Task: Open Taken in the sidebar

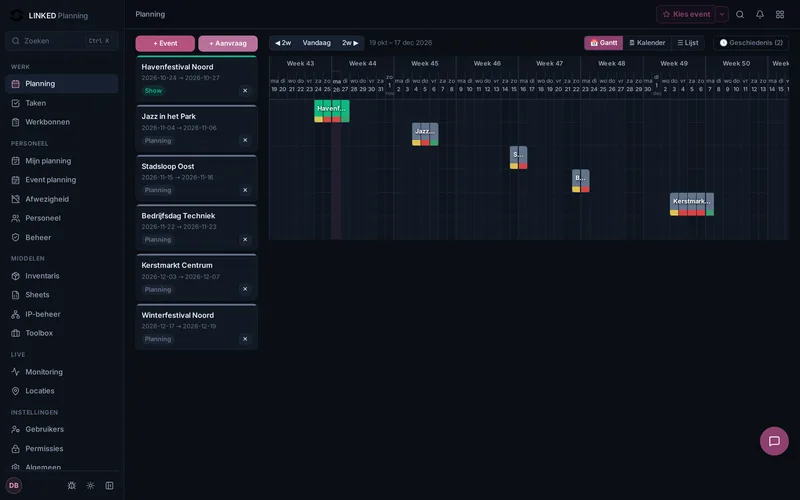Action: coord(62,103)
